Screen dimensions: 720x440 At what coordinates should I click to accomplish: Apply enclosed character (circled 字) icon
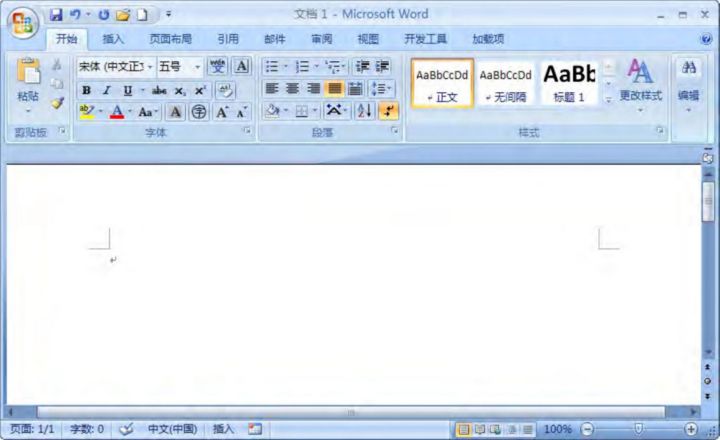coord(199,112)
